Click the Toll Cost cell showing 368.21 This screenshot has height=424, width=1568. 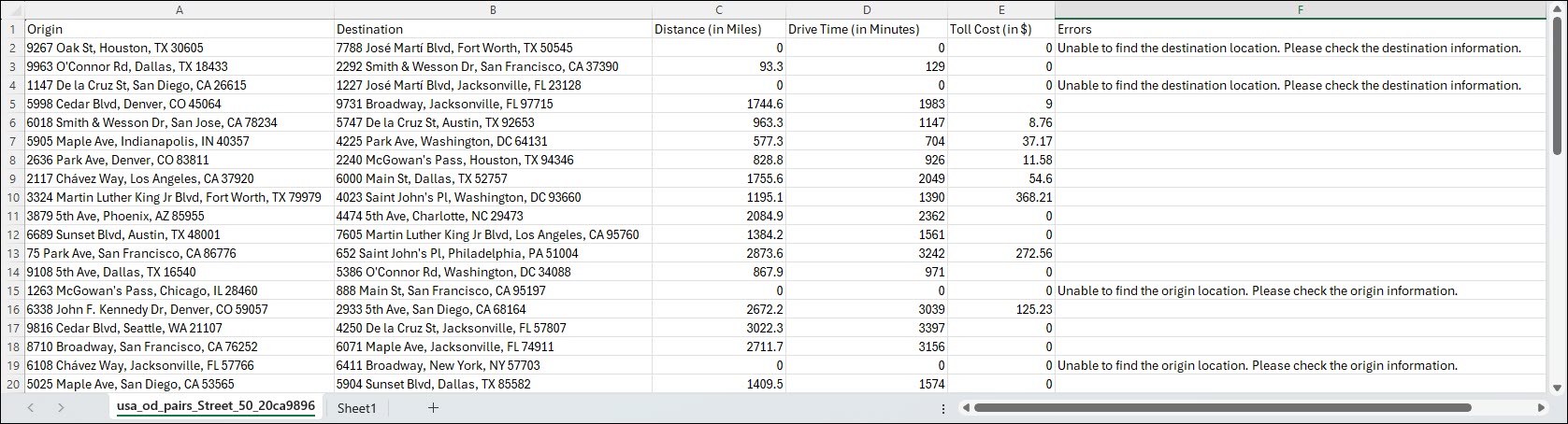click(1000, 197)
